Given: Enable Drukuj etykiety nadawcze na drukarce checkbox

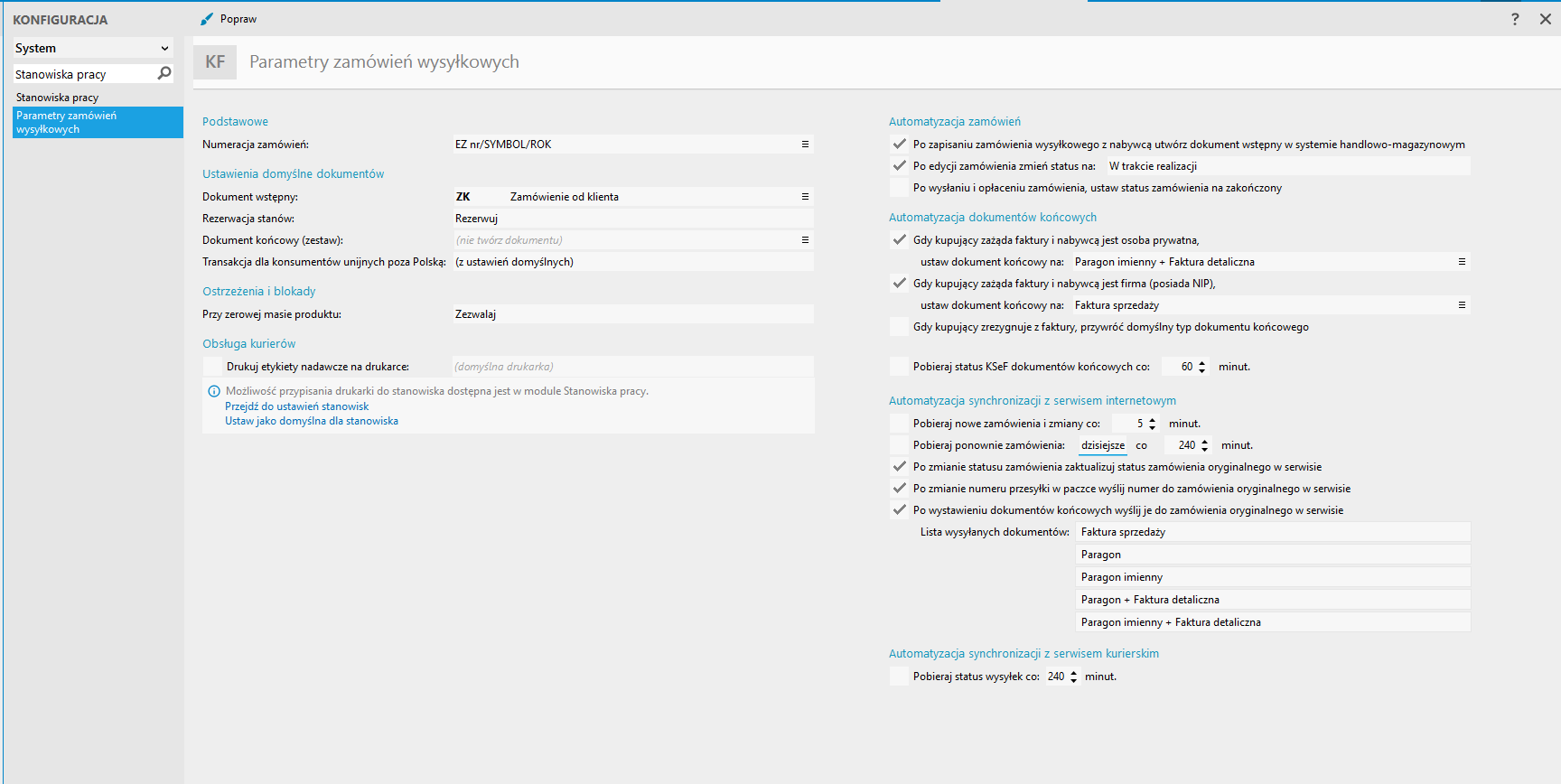Looking at the screenshot, I should point(212,367).
